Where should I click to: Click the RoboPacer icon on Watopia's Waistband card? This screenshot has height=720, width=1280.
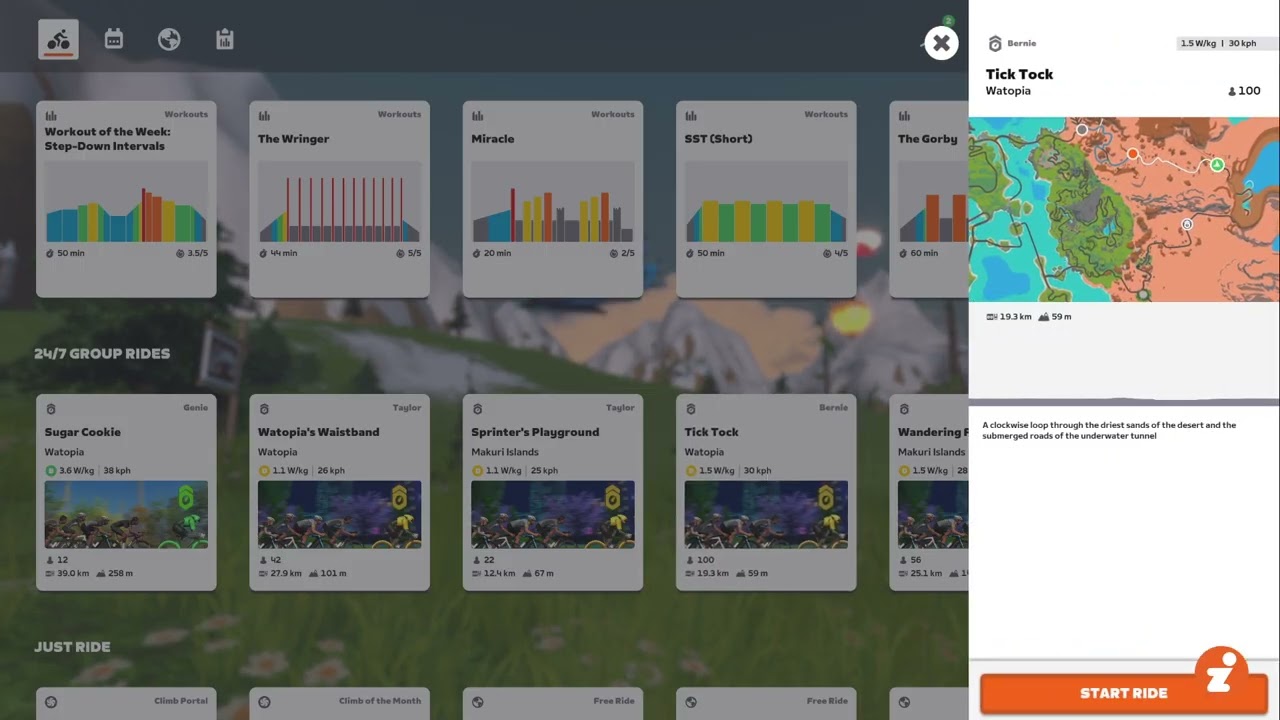point(264,409)
